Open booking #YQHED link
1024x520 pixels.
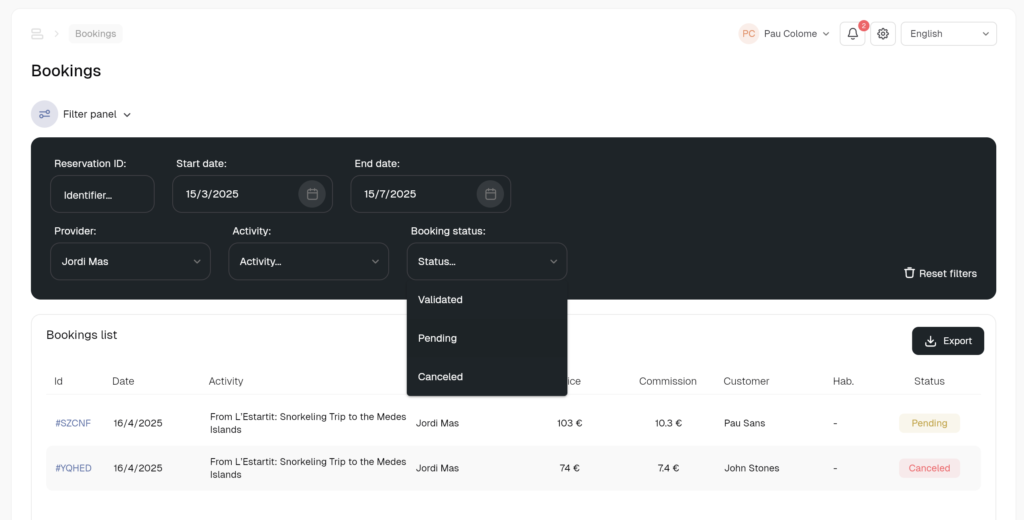pyautogui.click(x=73, y=468)
